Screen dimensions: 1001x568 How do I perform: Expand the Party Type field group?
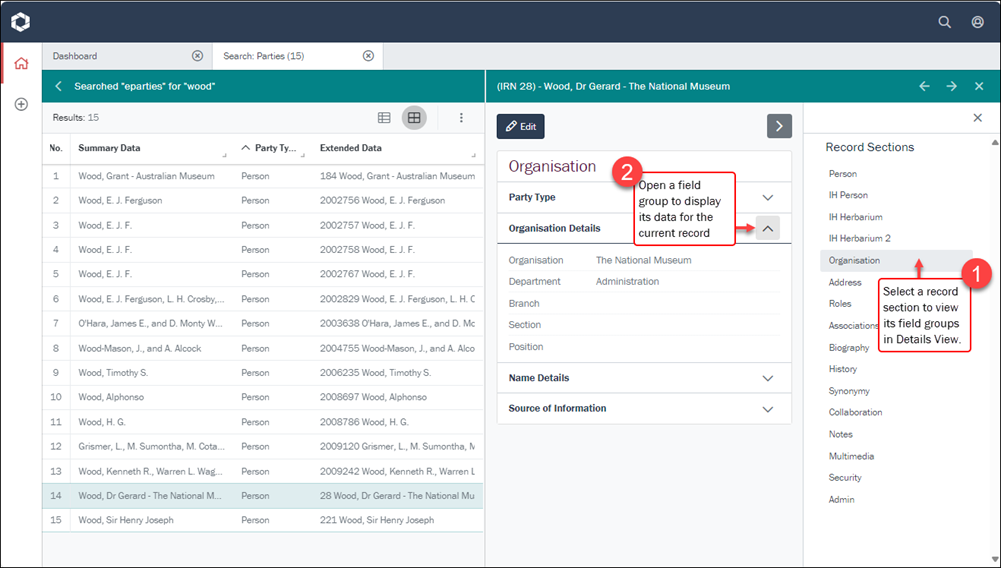click(x=767, y=198)
